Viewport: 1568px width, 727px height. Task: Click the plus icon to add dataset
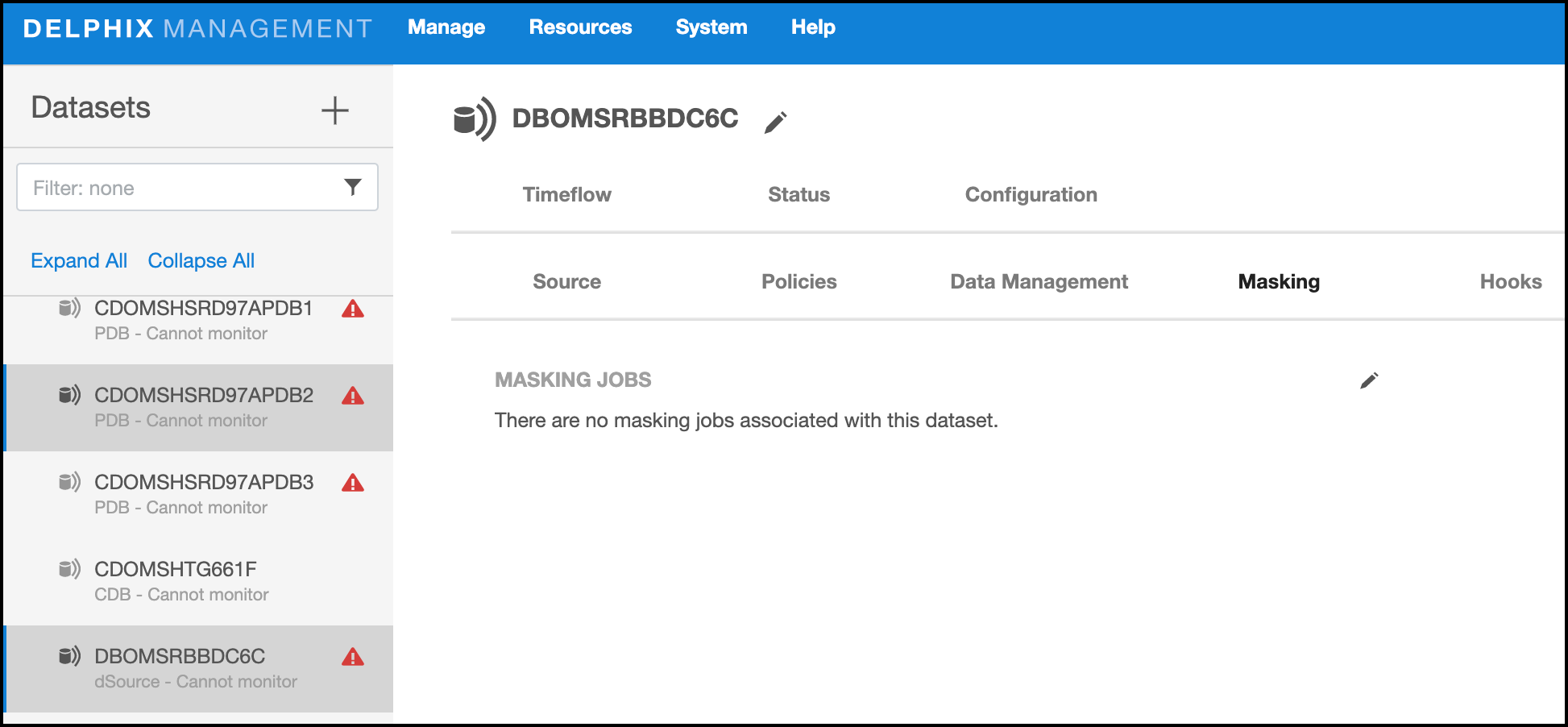(334, 110)
